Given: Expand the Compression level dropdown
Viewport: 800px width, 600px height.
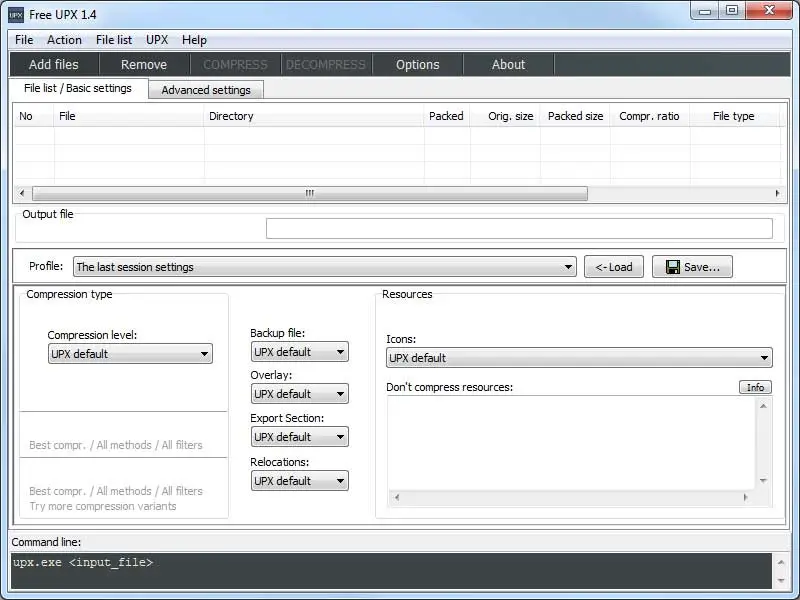Looking at the screenshot, I should pos(130,354).
